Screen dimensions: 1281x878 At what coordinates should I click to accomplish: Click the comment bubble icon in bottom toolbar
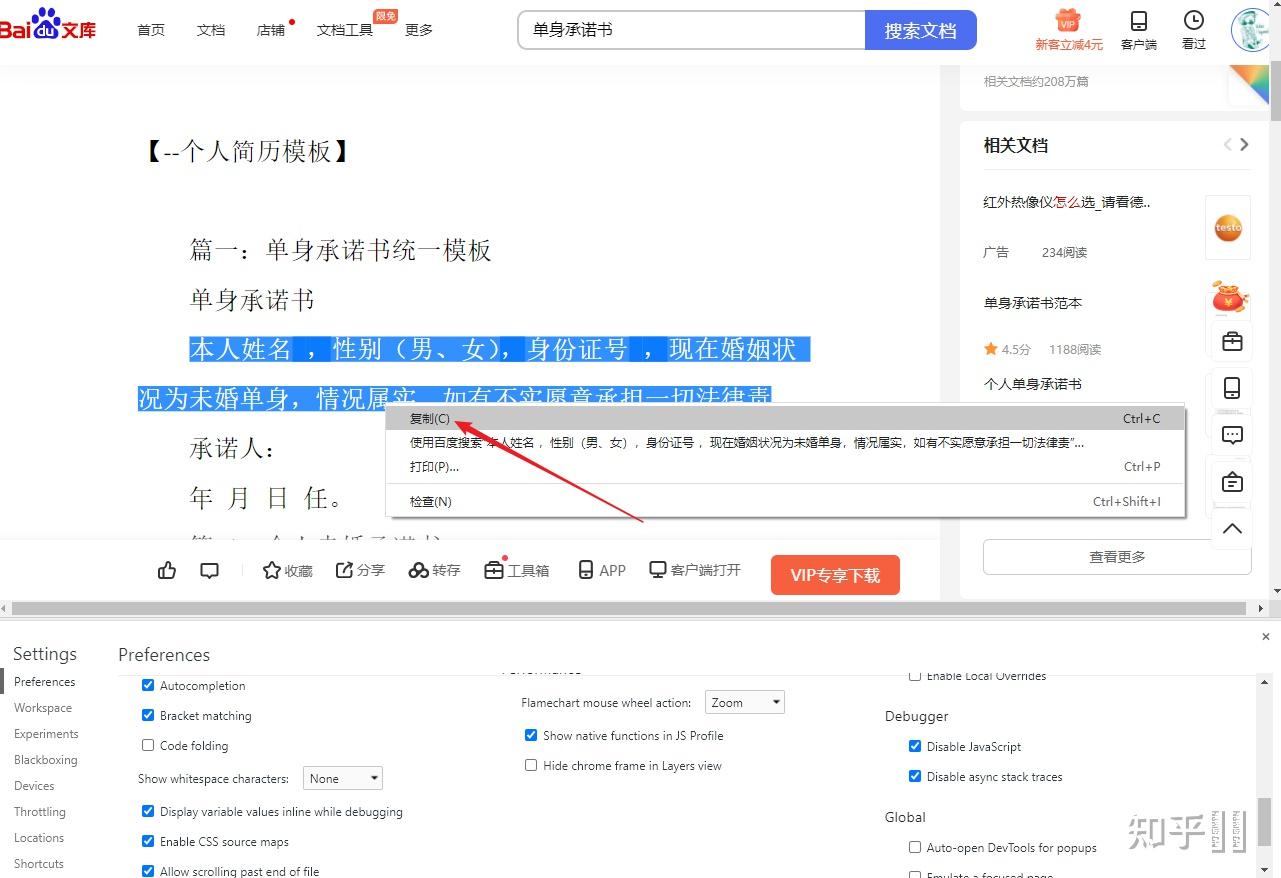point(209,570)
